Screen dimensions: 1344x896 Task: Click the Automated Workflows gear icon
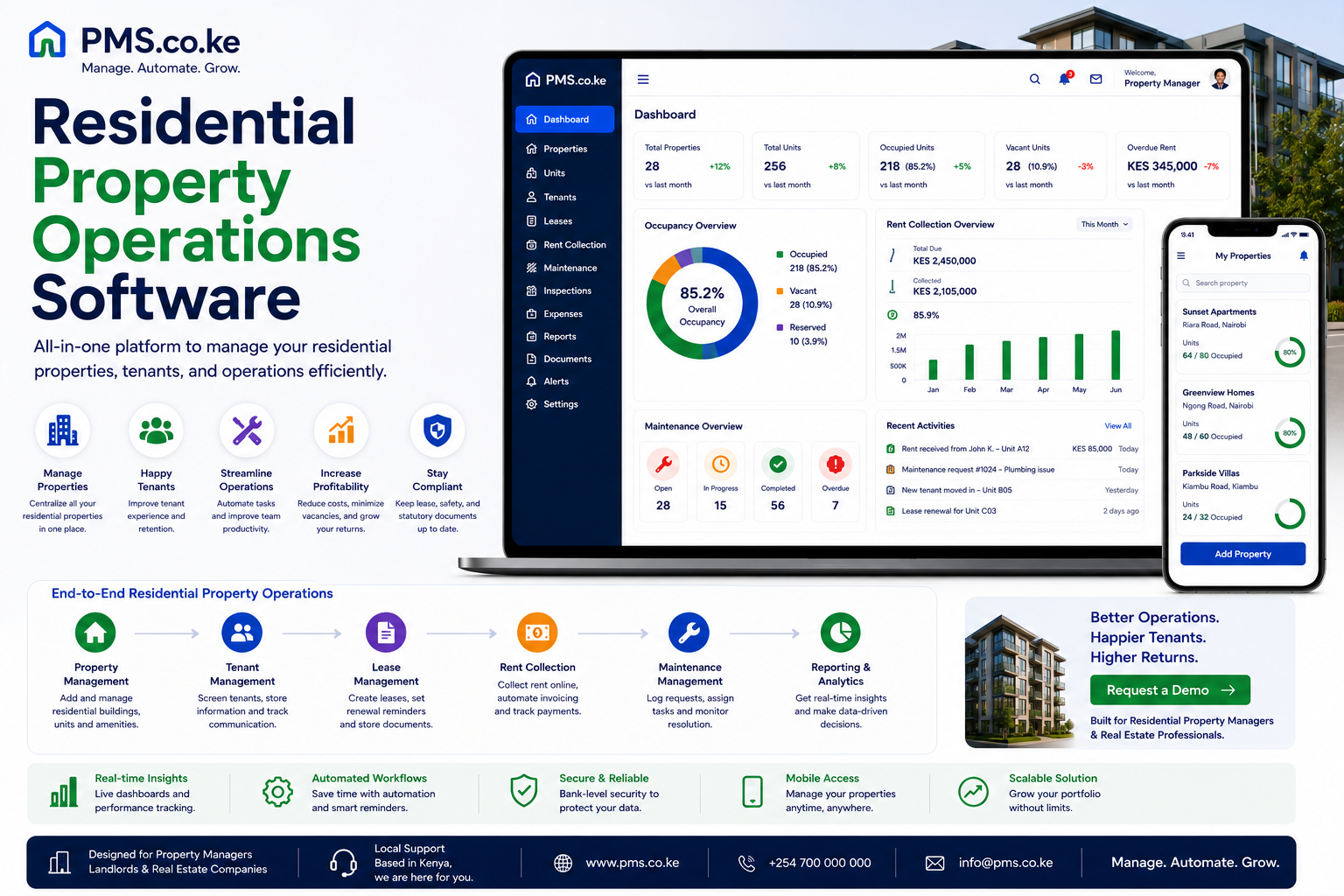(277, 792)
